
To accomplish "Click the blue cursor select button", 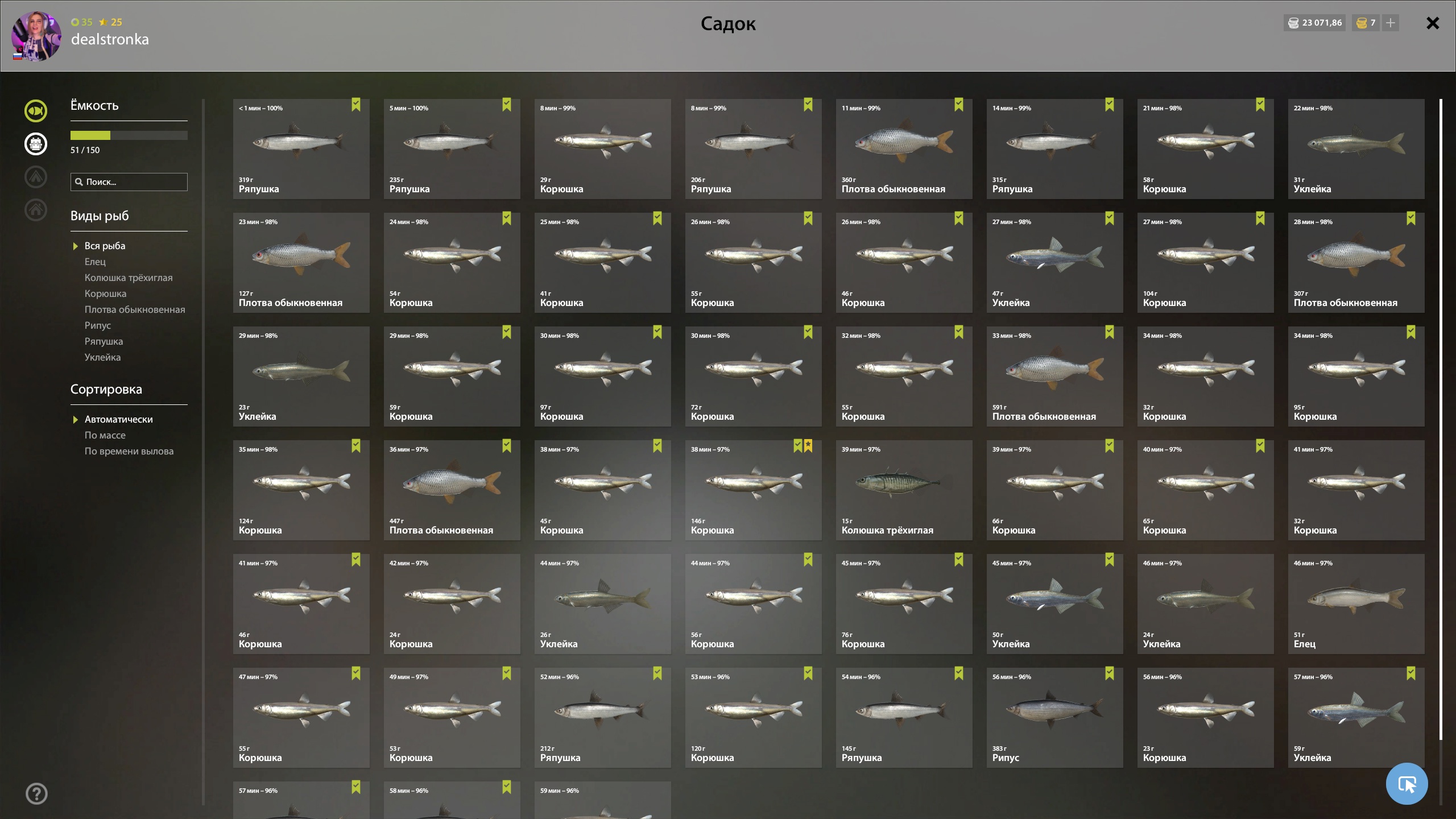I will pyautogui.click(x=1407, y=784).
